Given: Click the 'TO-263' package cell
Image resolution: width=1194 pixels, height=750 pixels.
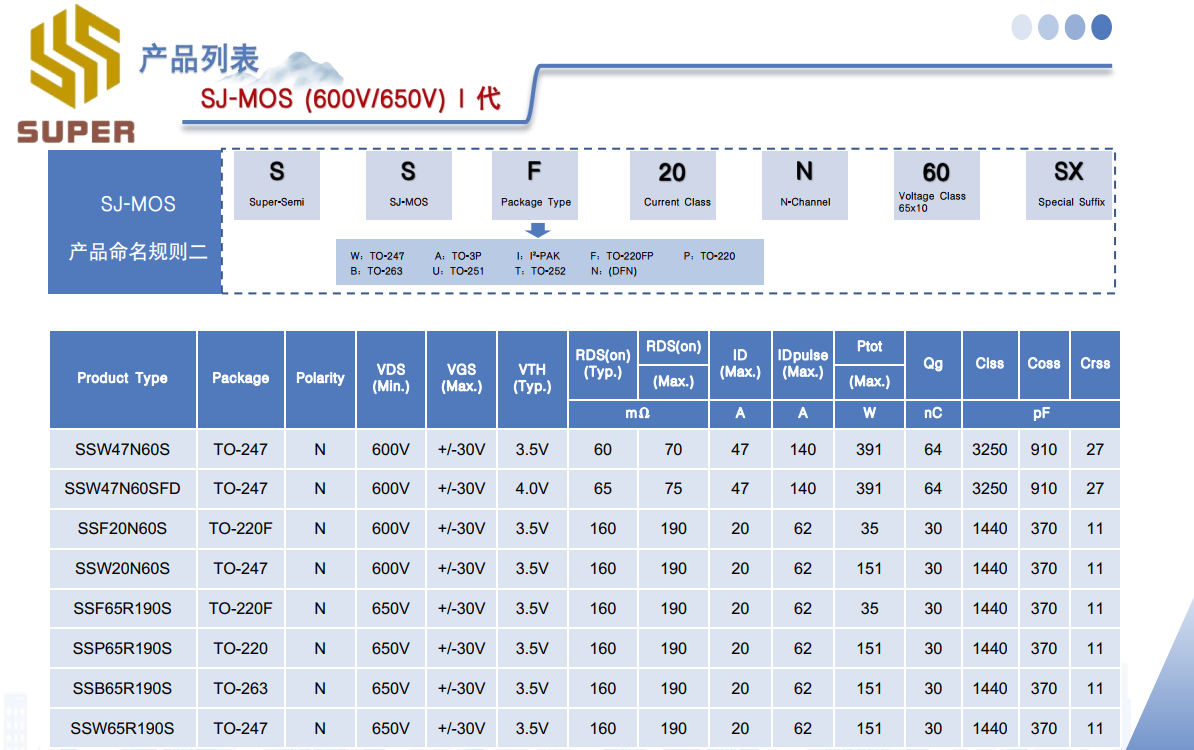Looking at the screenshot, I should tap(241, 688).
